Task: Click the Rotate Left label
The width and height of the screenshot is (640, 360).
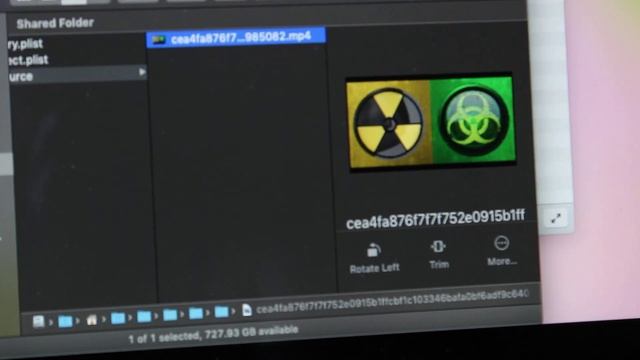Action: pyautogui.click(x=374, y=269)
